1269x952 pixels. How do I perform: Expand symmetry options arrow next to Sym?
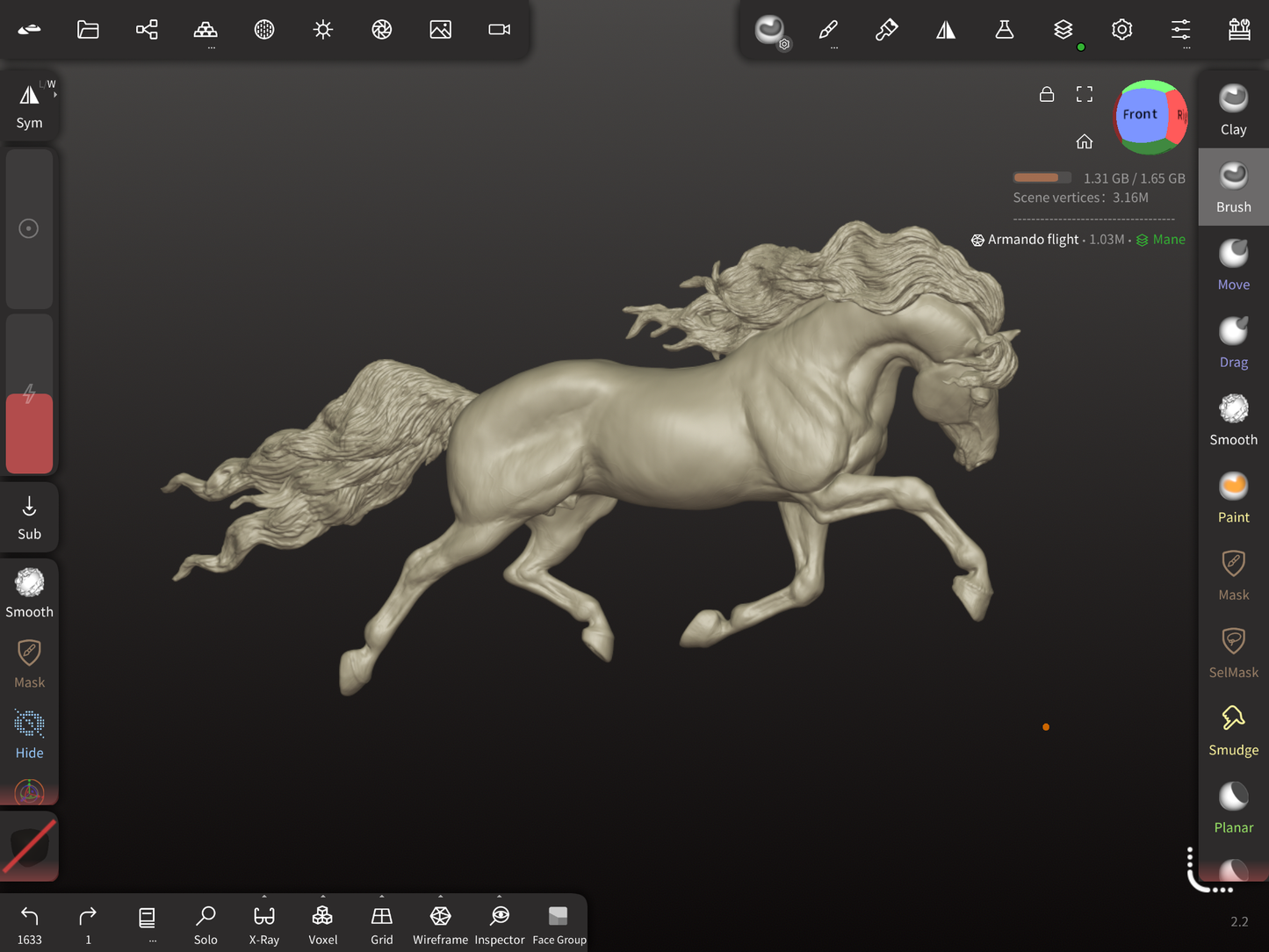point(54,94)
